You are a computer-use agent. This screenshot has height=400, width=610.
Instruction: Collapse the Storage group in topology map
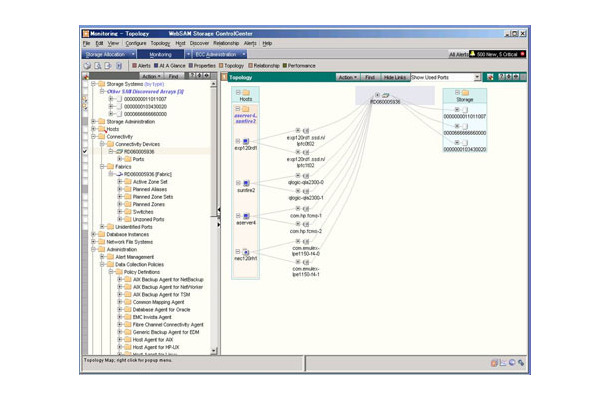tap(458, 93)
